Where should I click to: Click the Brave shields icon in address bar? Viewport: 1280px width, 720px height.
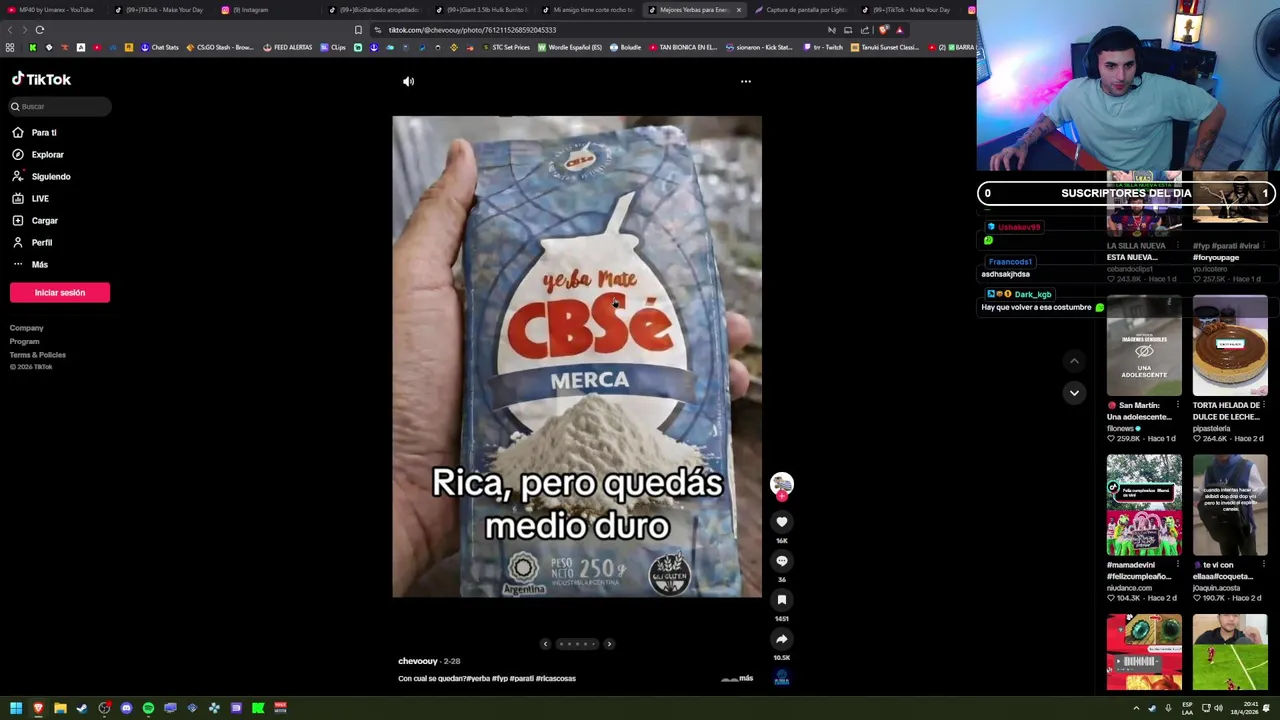(883, 30)
